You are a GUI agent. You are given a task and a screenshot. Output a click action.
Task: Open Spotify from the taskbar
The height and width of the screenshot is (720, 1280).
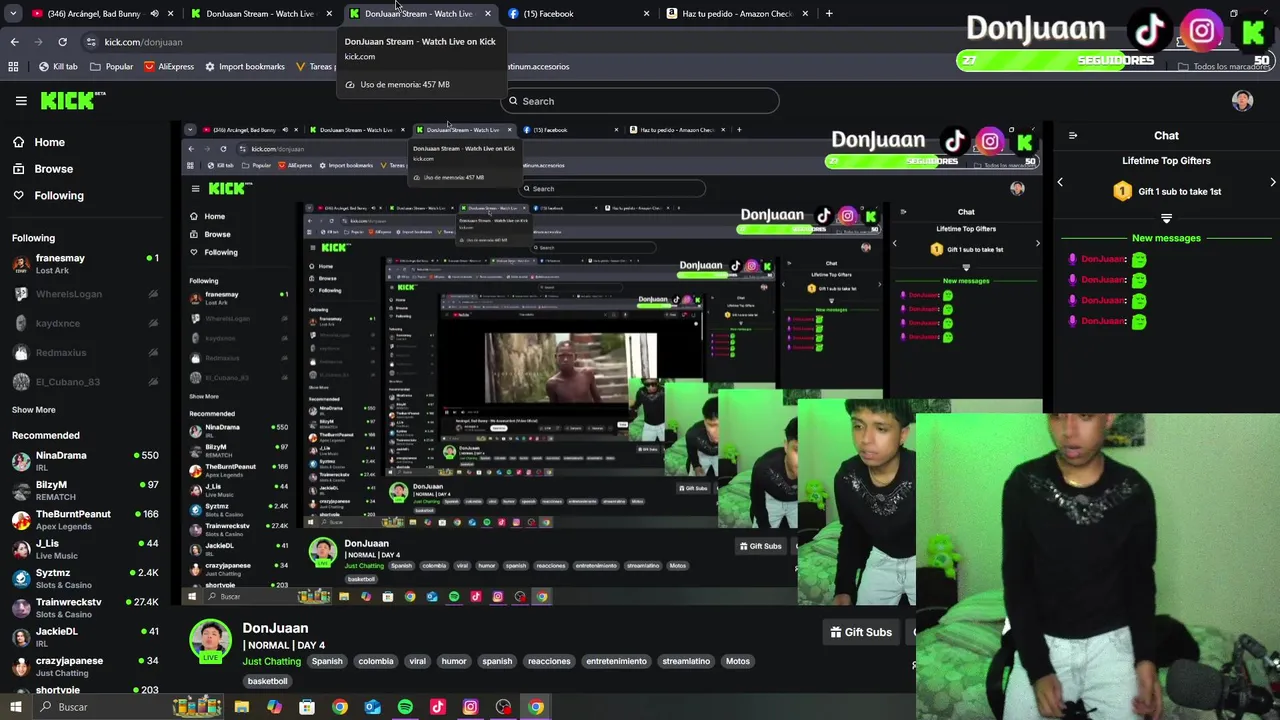click(405, 707)
